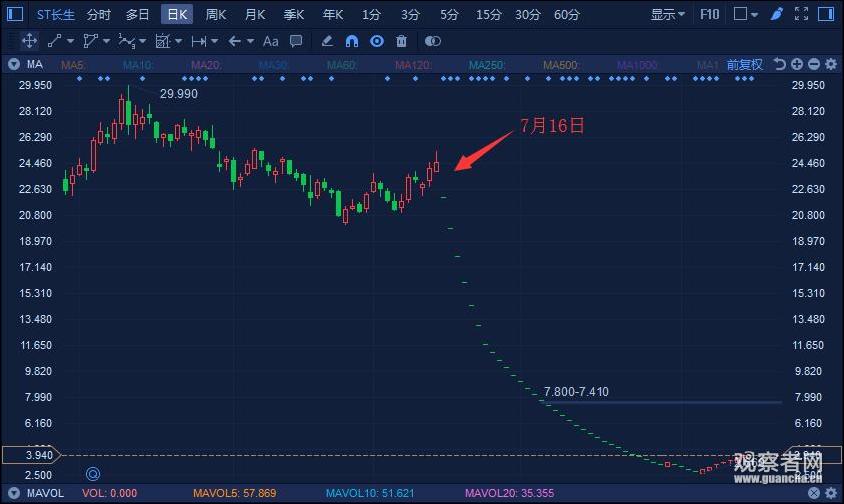Screen dimensions: 844x504
Task: Select the arrow annotation tool
Action: click(x=235, y=41)
